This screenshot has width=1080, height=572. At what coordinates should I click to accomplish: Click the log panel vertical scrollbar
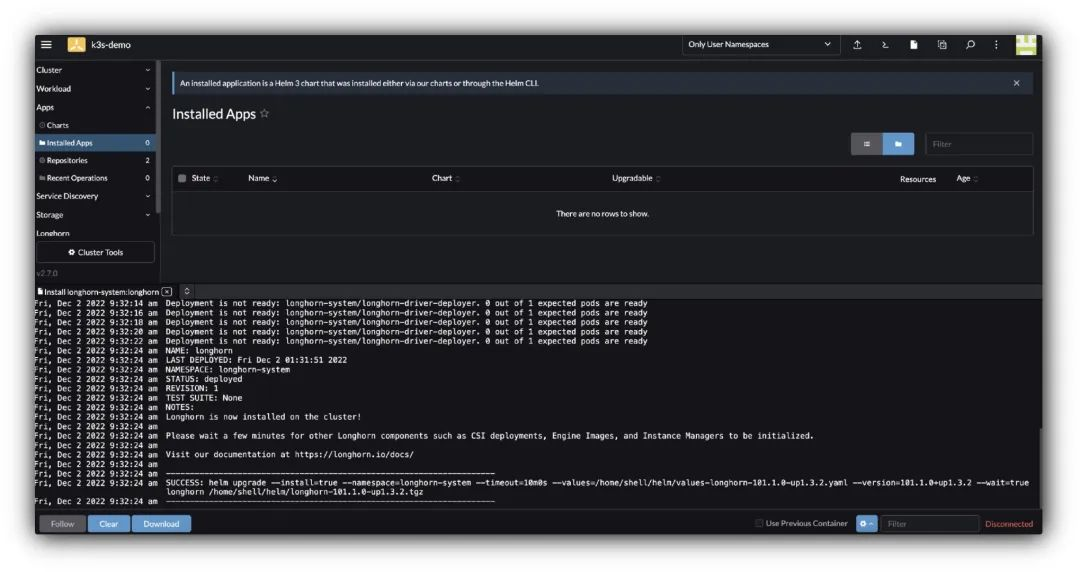[1039, 469]
